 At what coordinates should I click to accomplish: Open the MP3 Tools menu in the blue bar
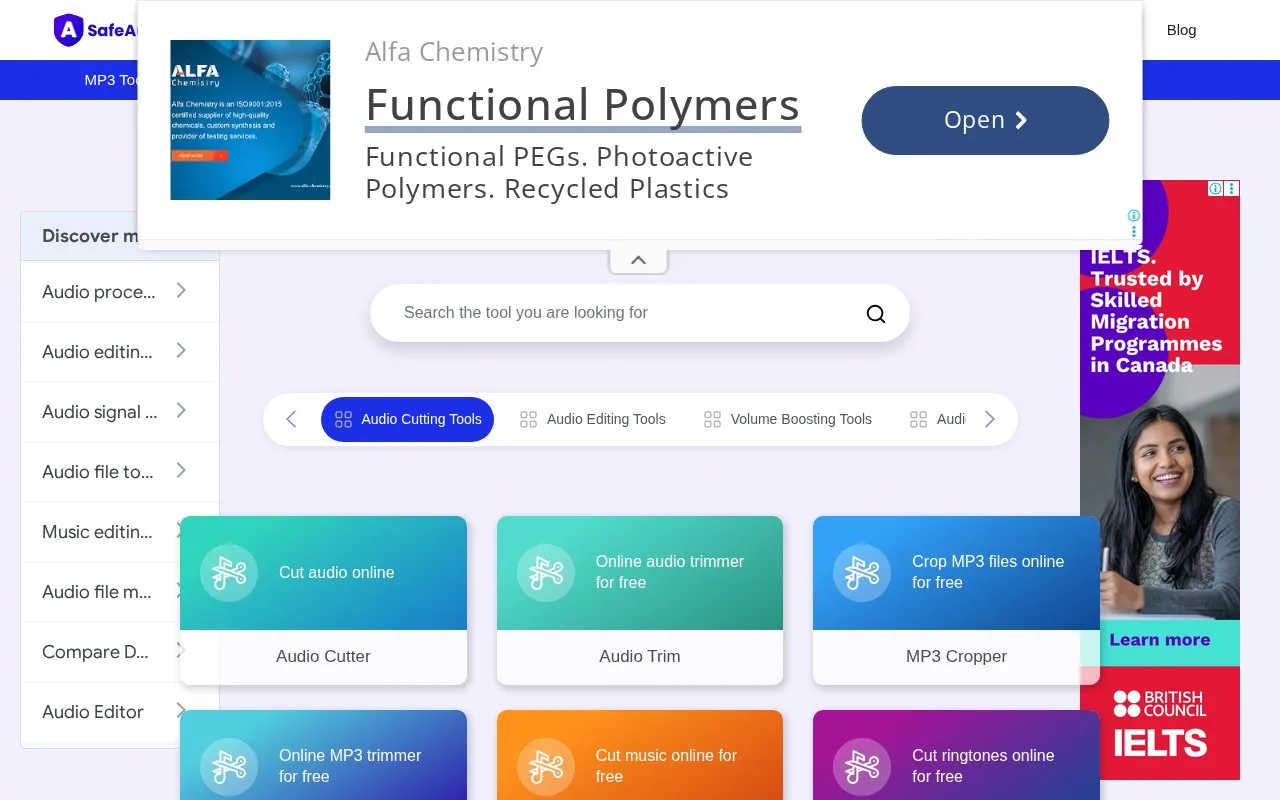click(110, 80)
